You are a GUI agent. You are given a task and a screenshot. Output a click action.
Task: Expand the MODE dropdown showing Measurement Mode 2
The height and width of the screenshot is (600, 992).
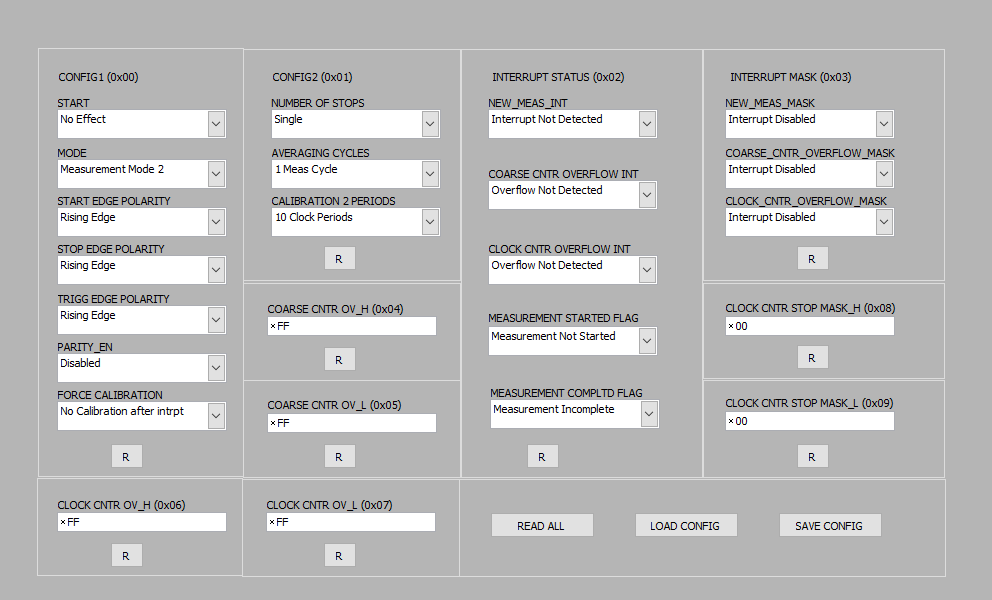click(216, 174)
